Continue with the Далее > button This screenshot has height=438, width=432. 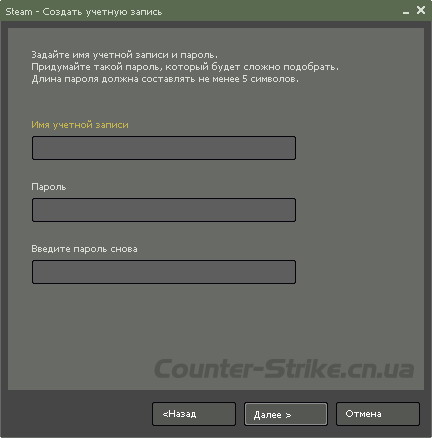click(x=286, y=414)
